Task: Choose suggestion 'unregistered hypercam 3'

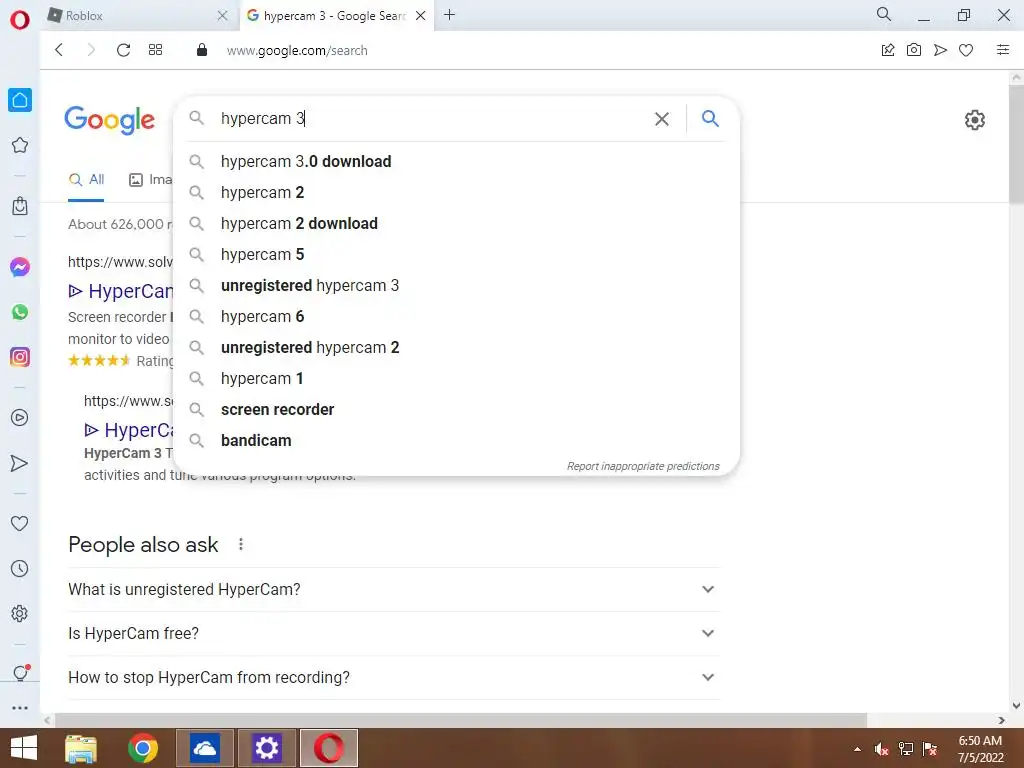Action: point(455,285)
